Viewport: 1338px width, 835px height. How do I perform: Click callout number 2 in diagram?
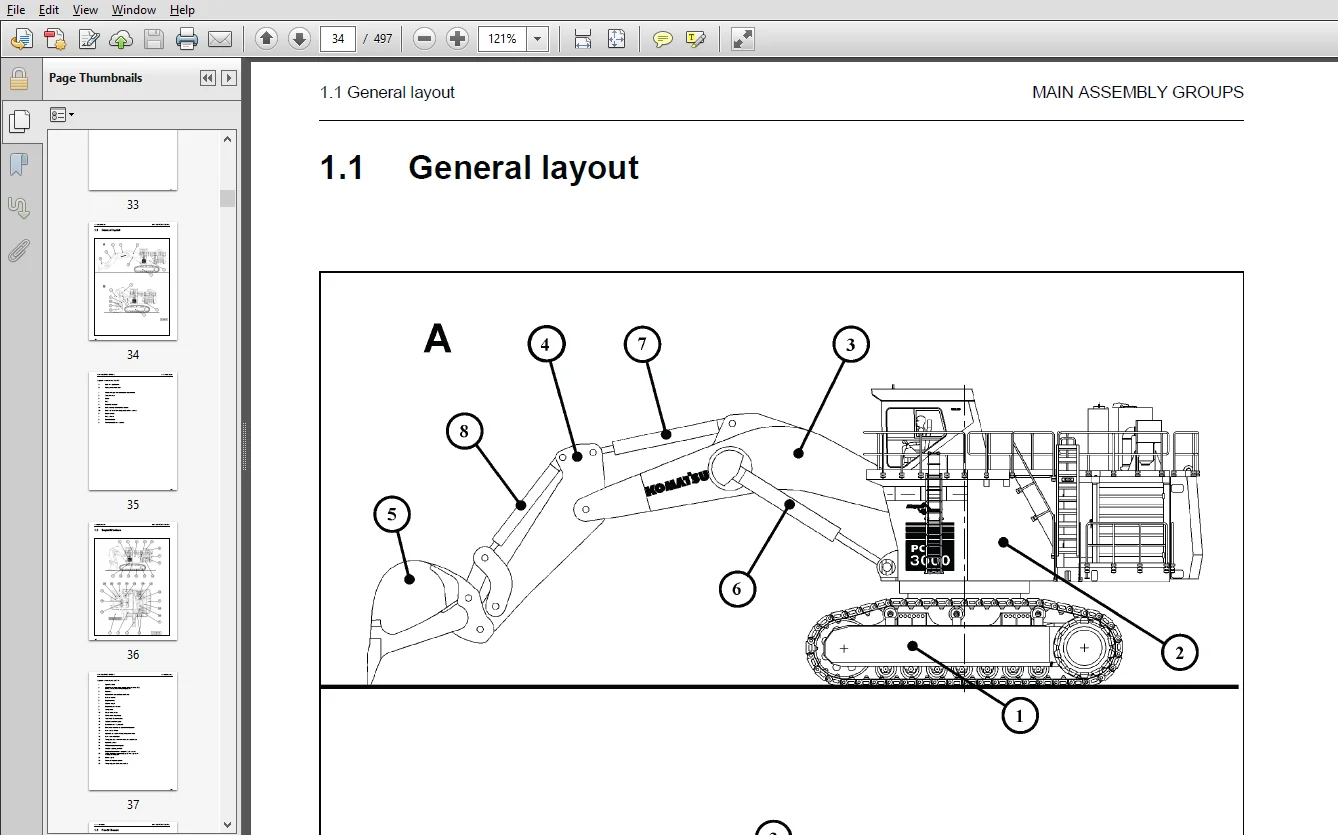[1179, 653]
